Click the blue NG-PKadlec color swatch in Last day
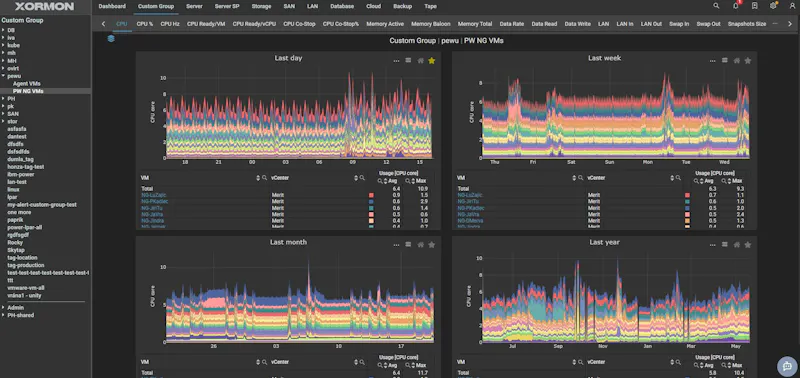This screenshot has width=800, height=378. click(371, 201)
